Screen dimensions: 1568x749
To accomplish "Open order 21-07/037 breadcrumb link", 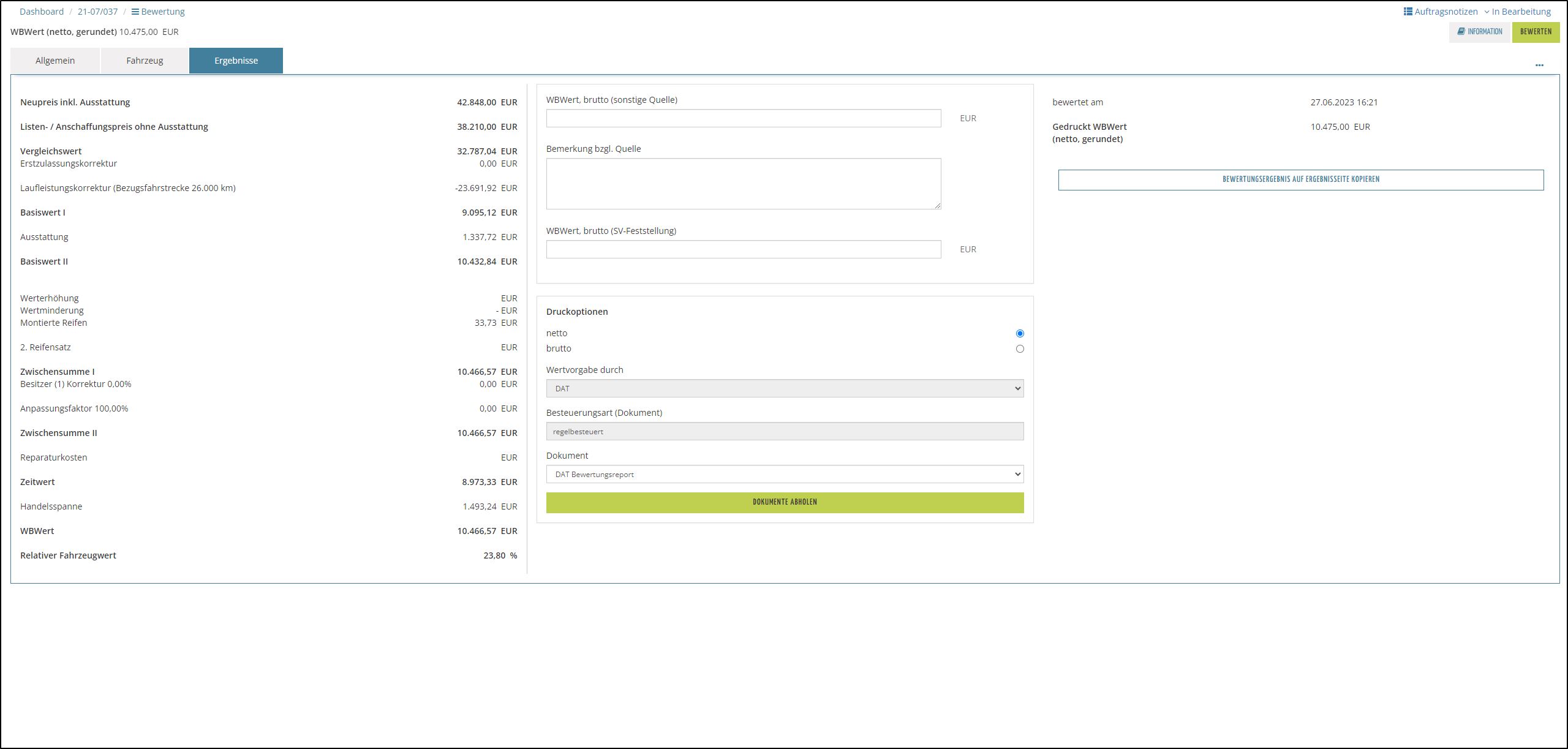I will coord(97,12).
